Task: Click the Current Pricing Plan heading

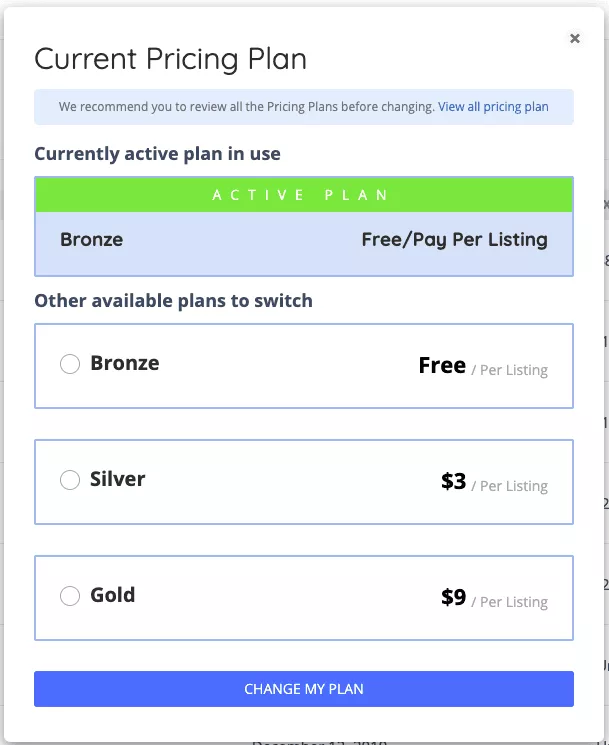Action: (x=170, y=58)
